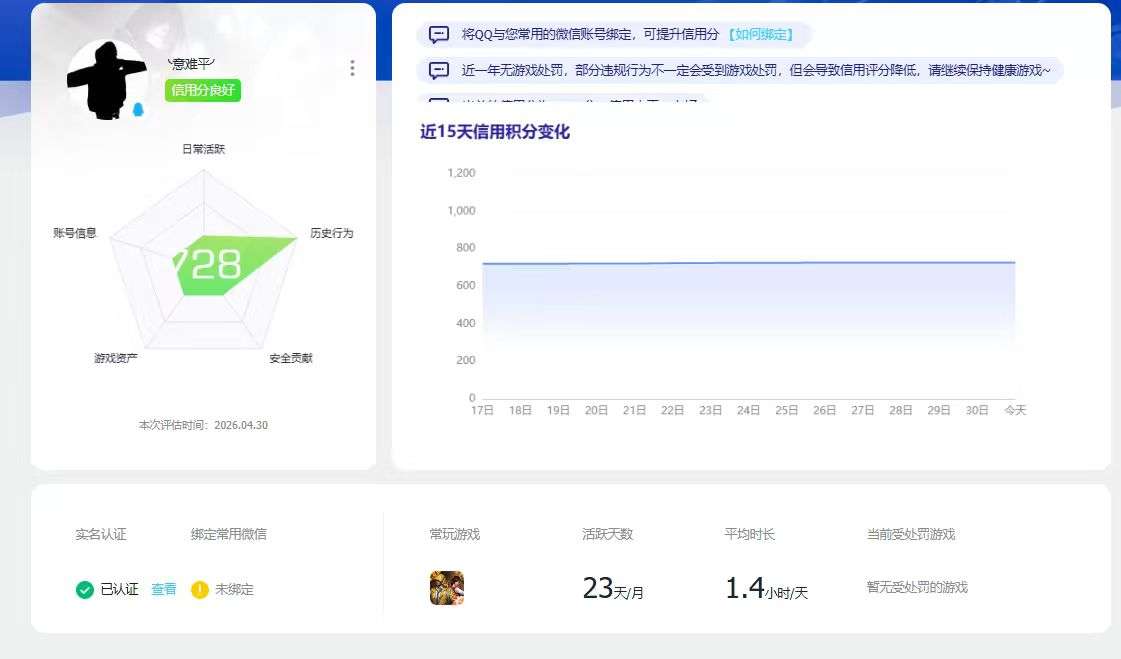Click the chat icon beside the QQ binding tip

coord(438,34)
